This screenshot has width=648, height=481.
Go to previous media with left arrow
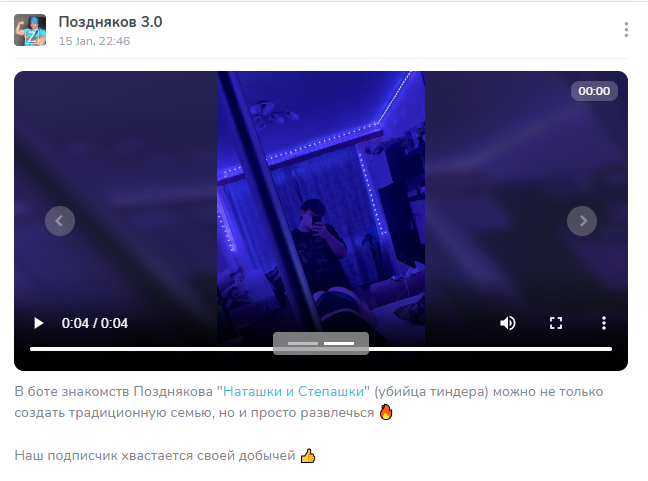pos(60,221)
